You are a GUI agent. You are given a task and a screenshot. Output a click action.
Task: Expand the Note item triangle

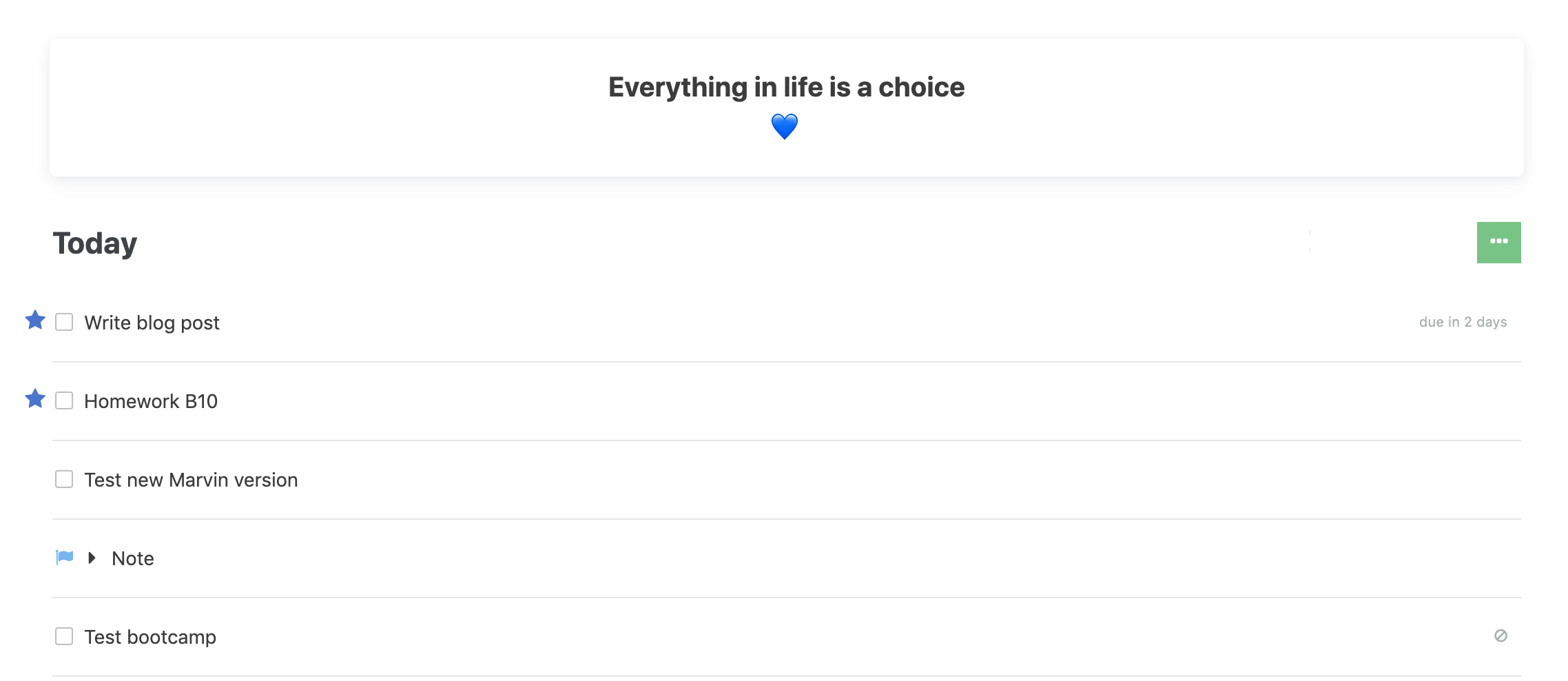click(92, 558)
